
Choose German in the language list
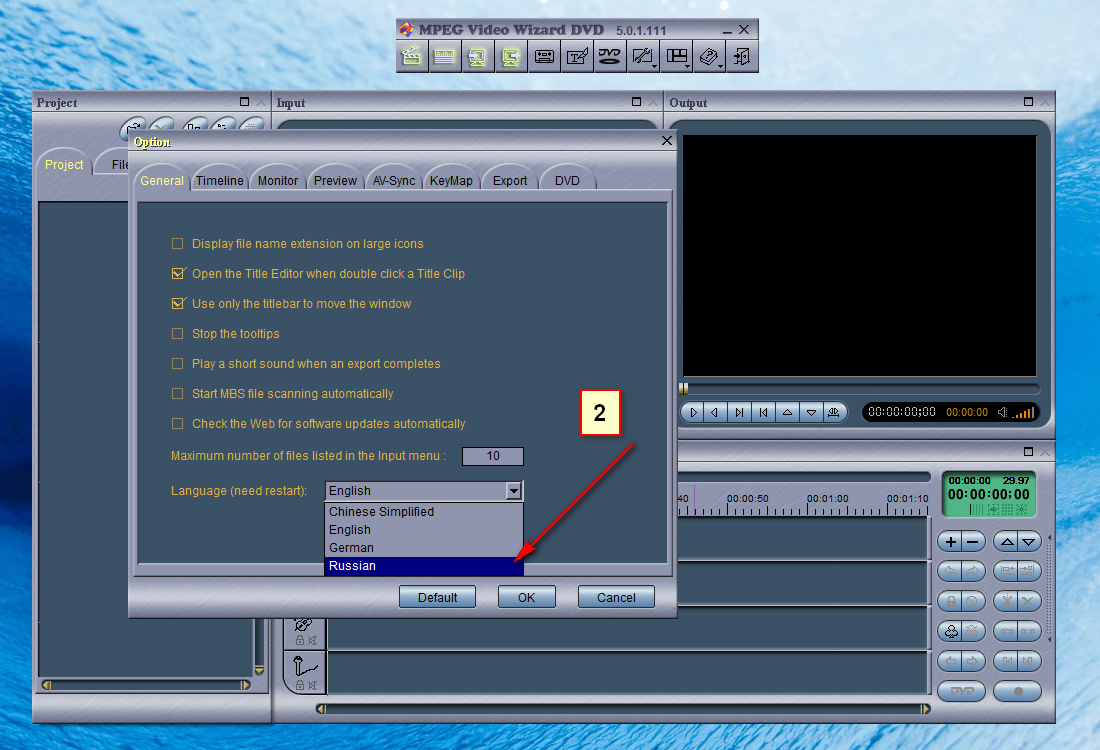pyautogui.click(x=424, y=548)
